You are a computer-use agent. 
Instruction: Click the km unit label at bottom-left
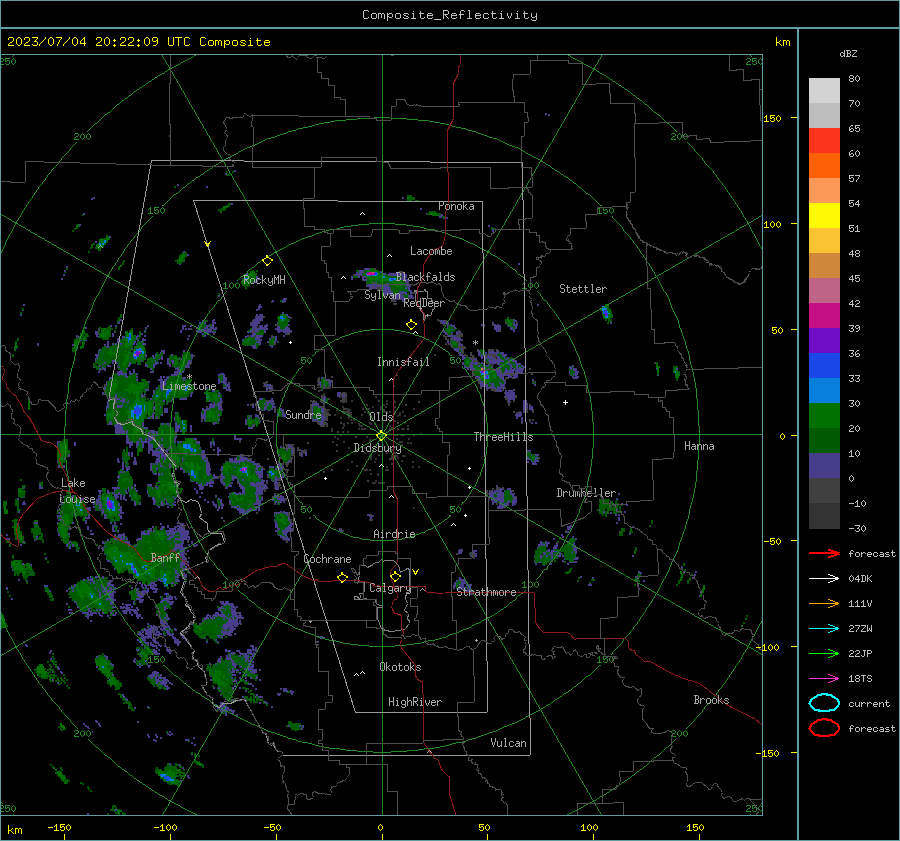(x=14, y=830)
